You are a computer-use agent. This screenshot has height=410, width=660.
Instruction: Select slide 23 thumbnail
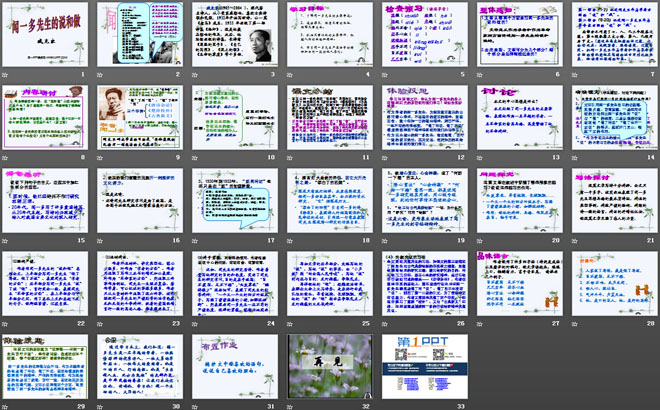pyautogui.click(x=140, y=283)
